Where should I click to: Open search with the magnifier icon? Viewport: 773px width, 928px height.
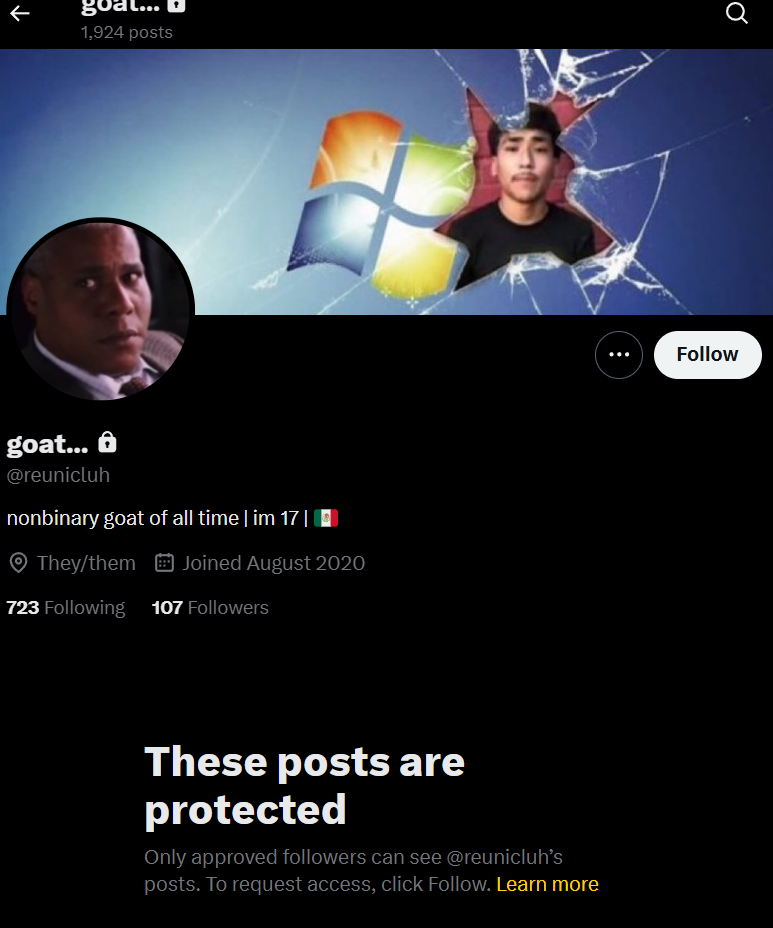coord(737,12)
